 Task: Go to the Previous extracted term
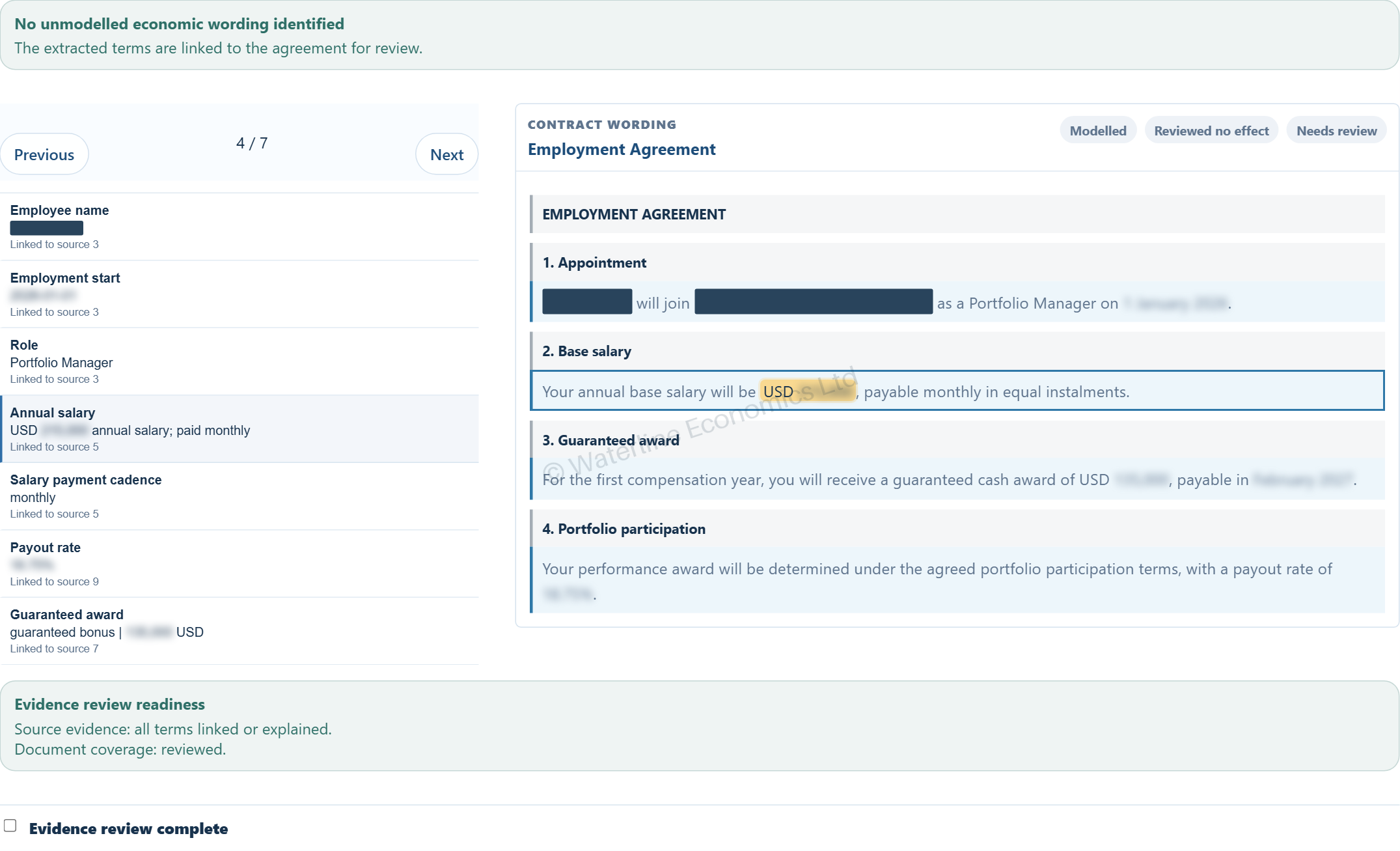[44, 154]
